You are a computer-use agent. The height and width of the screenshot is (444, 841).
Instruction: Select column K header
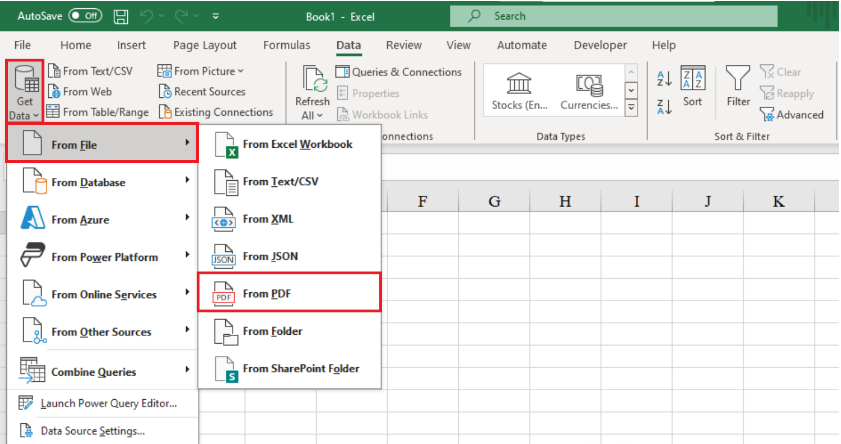coord(779,202)
